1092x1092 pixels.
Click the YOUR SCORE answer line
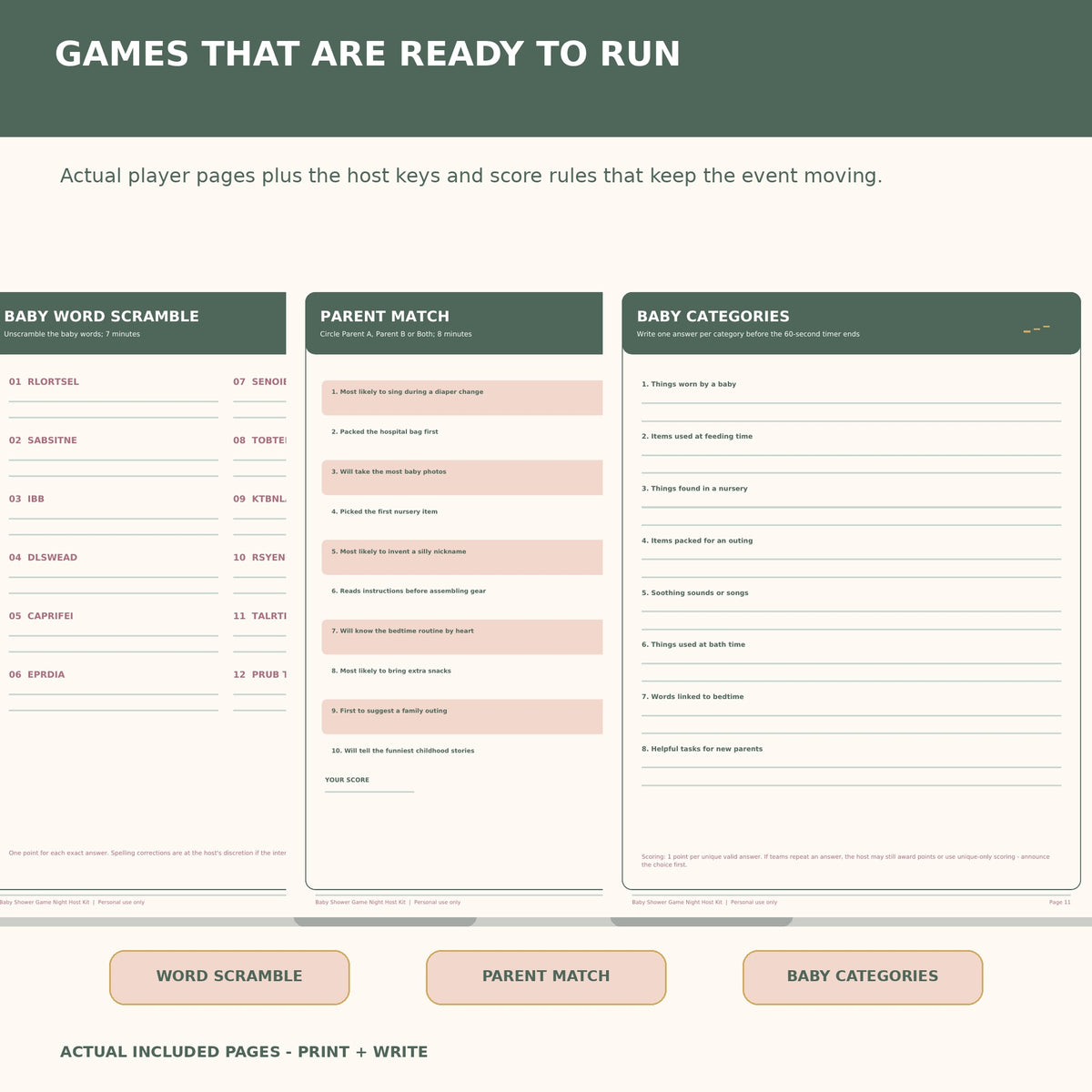pos(369,792)
